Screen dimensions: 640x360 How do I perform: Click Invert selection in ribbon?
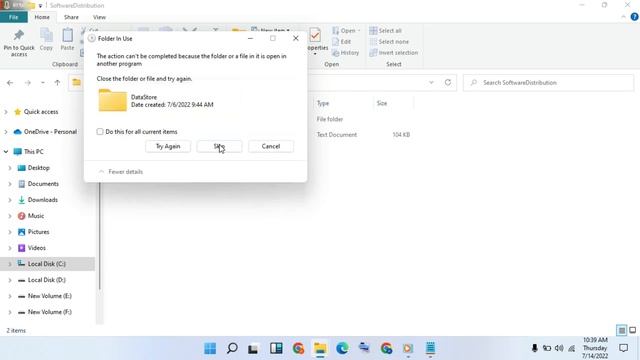point(394,53)
